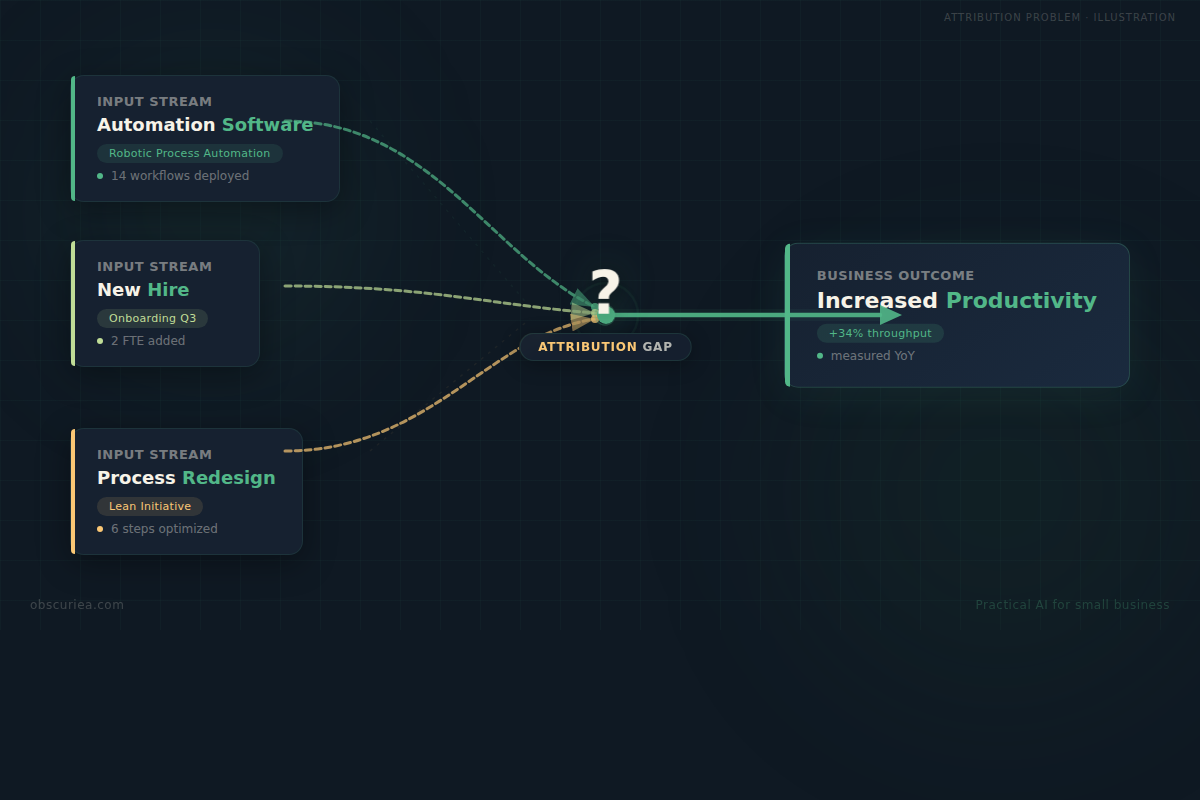This screenshot has height=800, width=1200.
Task: Click 'Practical AI for small business' tagline
Action: click(x=1072, y=605)
